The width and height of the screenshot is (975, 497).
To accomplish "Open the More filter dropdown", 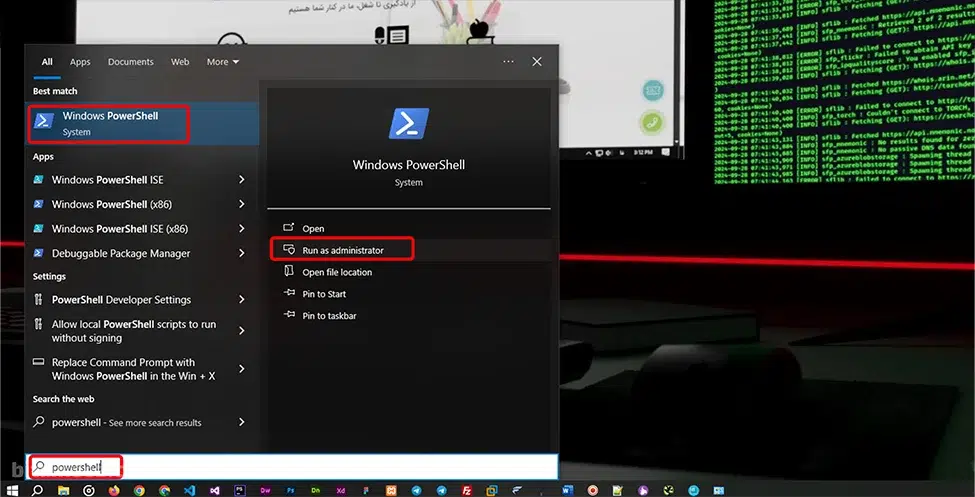I will pyautogui.click(x=222, y=62).
